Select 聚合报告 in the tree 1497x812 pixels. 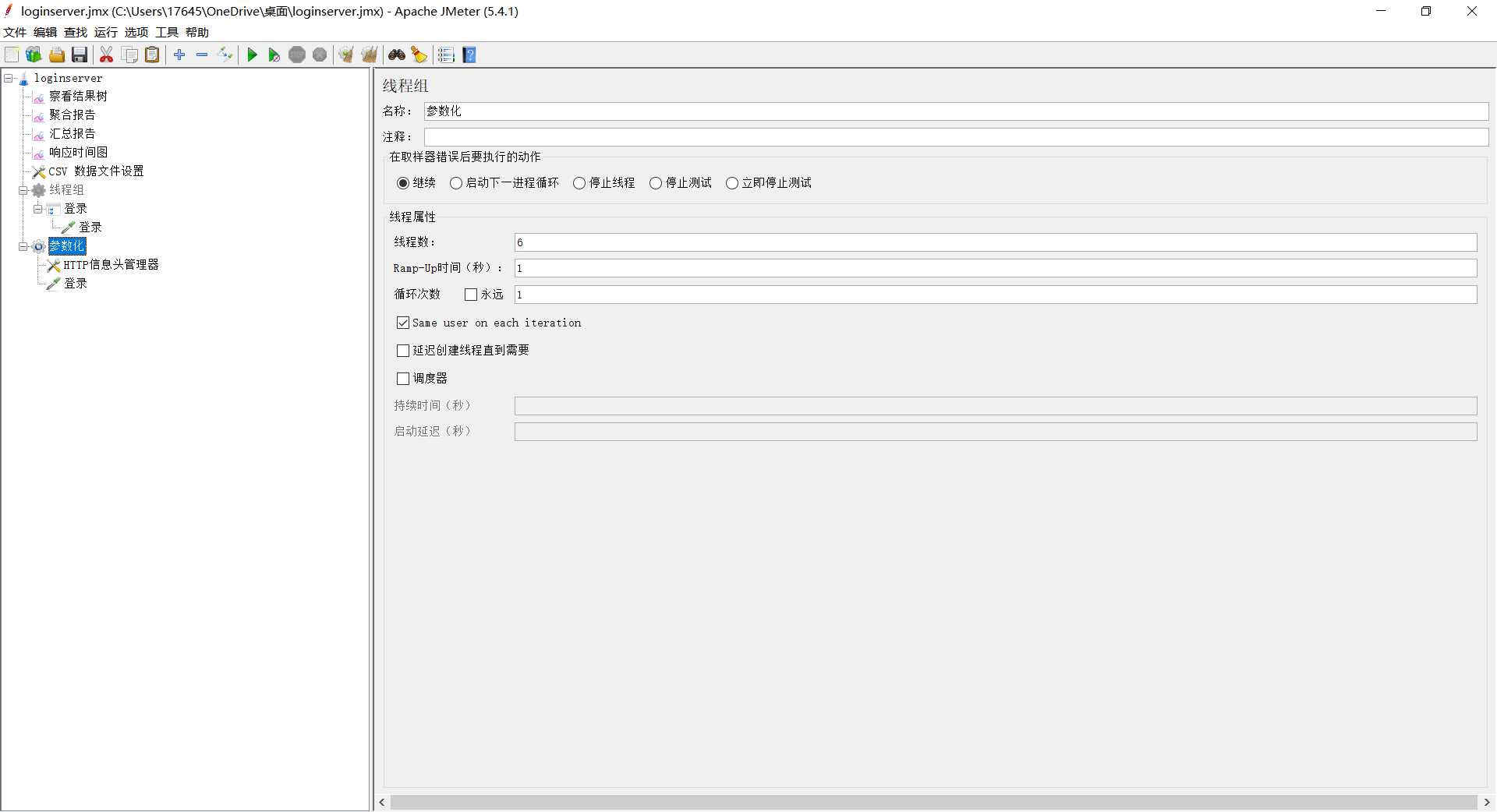click(72, 115)
